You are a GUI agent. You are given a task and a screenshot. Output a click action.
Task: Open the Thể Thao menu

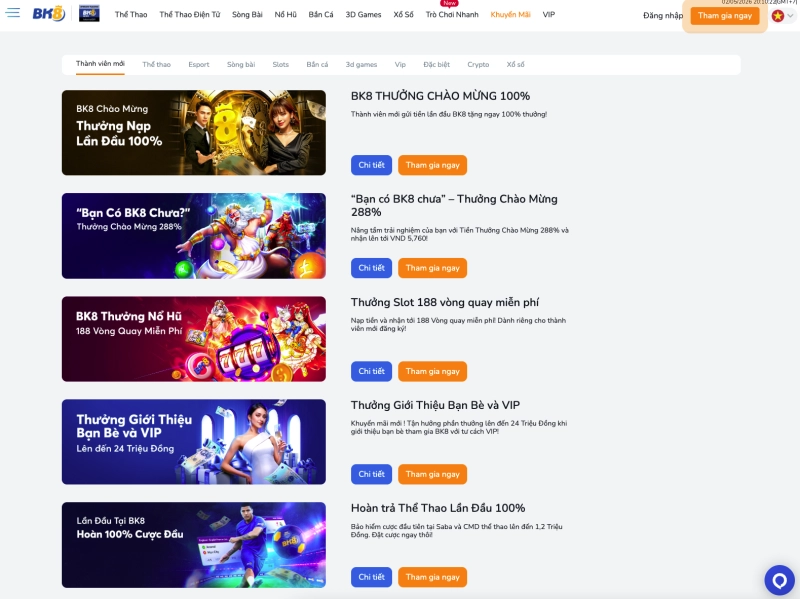click(x=131, y=15)
